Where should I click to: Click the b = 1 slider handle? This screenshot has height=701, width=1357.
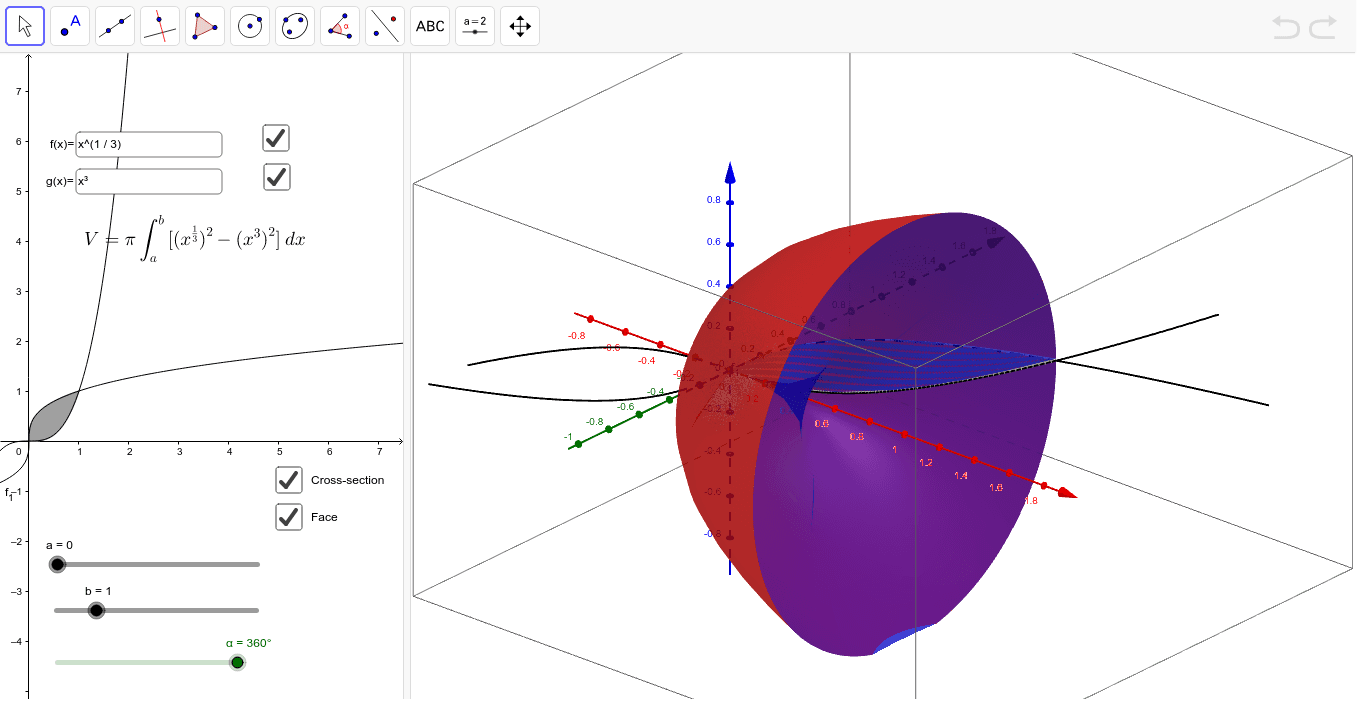95,610
